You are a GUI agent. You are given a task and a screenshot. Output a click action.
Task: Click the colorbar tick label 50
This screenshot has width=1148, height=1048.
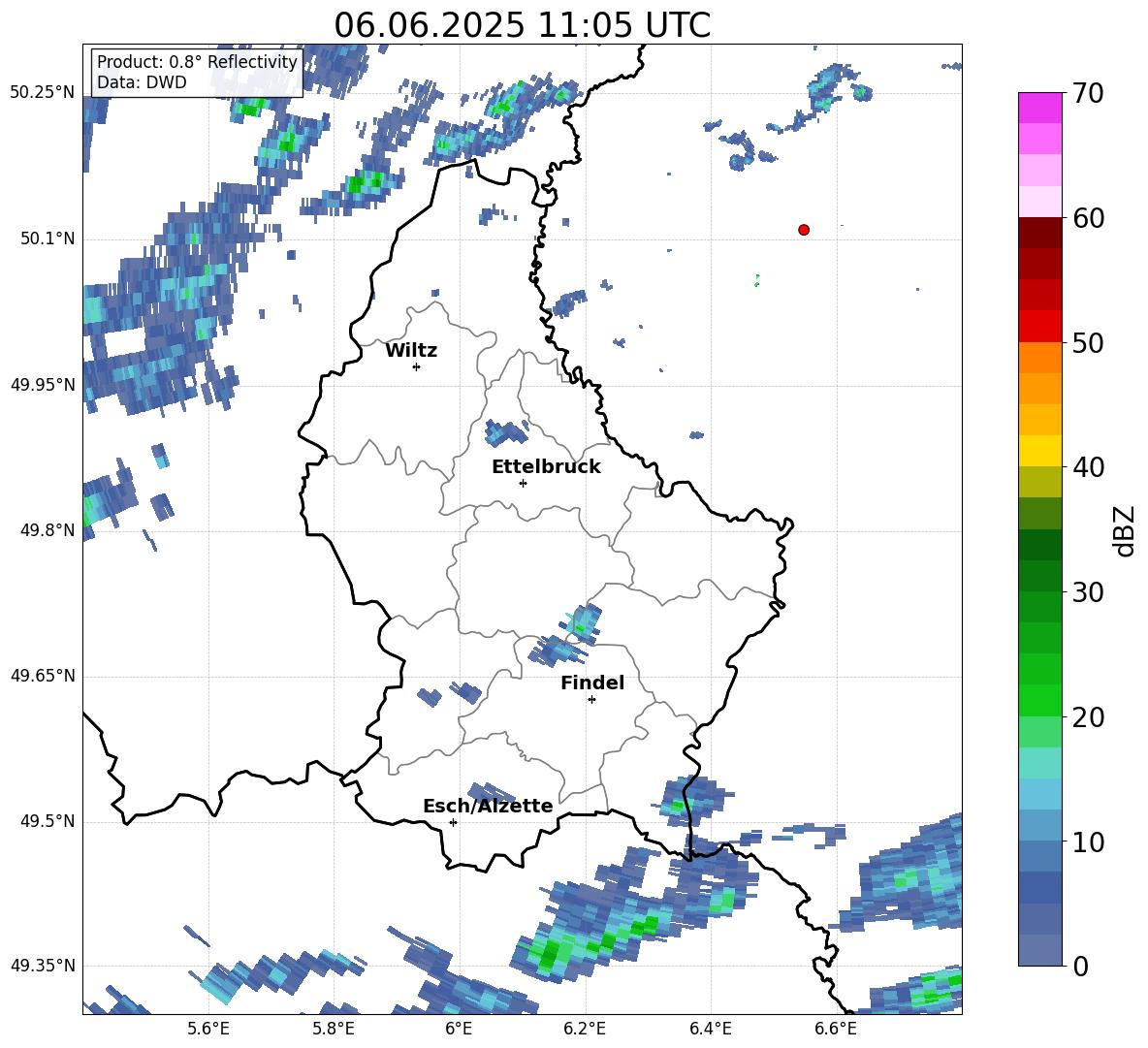click(1088, 342)
